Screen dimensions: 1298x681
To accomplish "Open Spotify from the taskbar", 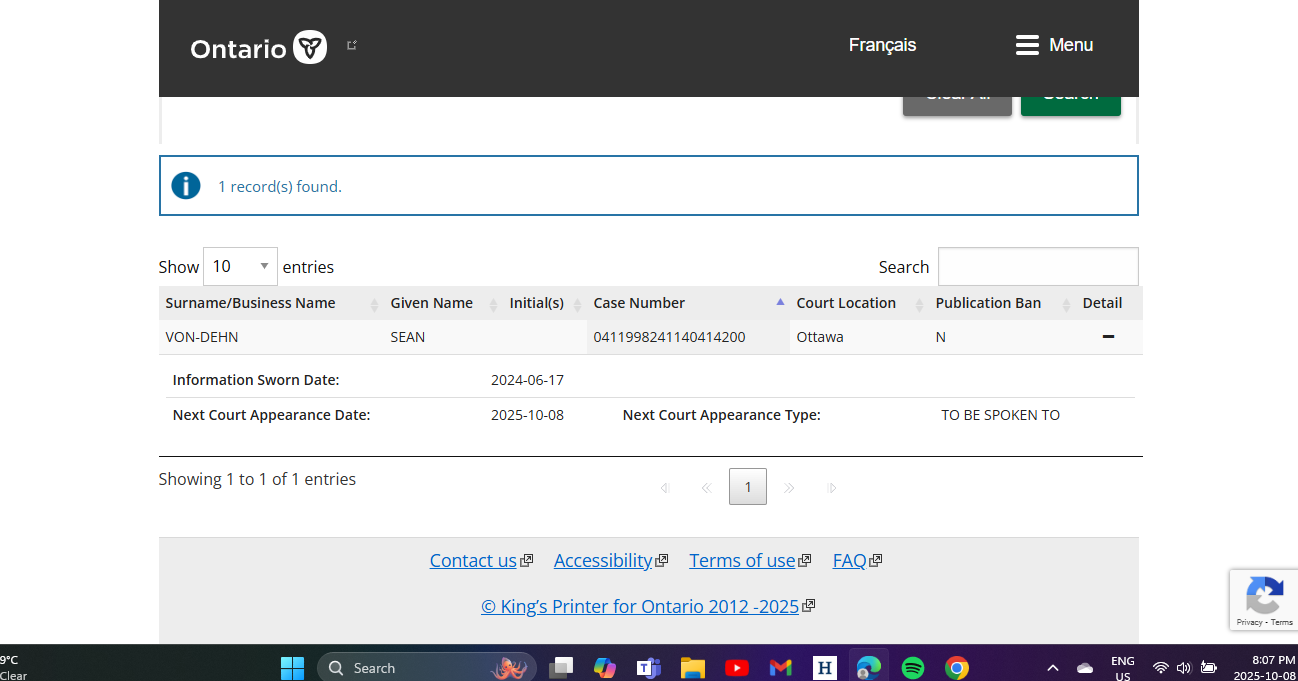I will pos(913,668).
